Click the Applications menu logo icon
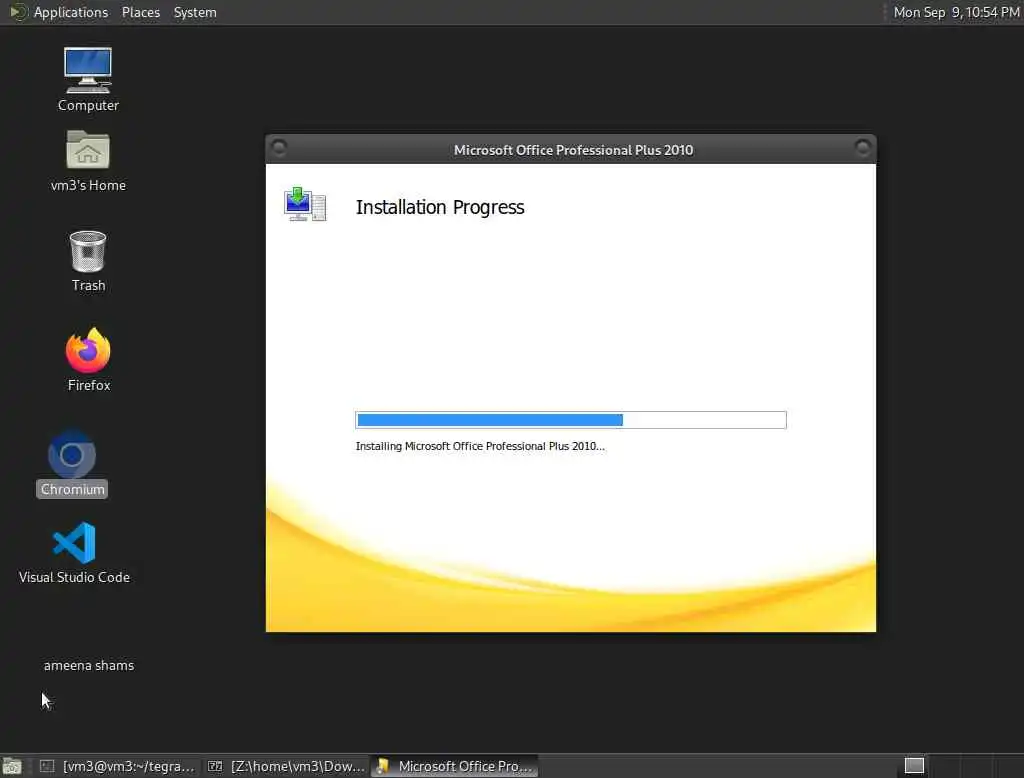Viewport: 1024px width, 778px height. tap(18, 12)
